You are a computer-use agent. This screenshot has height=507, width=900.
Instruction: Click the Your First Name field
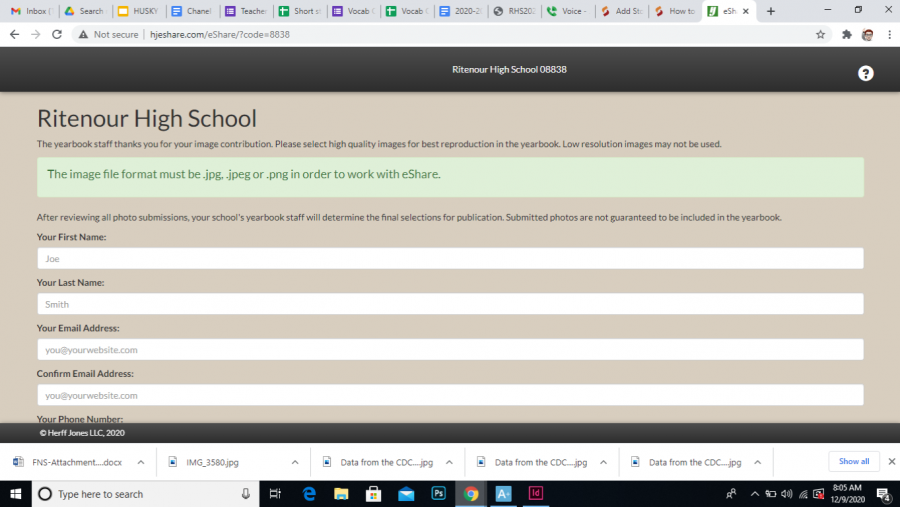coord(450,258)
